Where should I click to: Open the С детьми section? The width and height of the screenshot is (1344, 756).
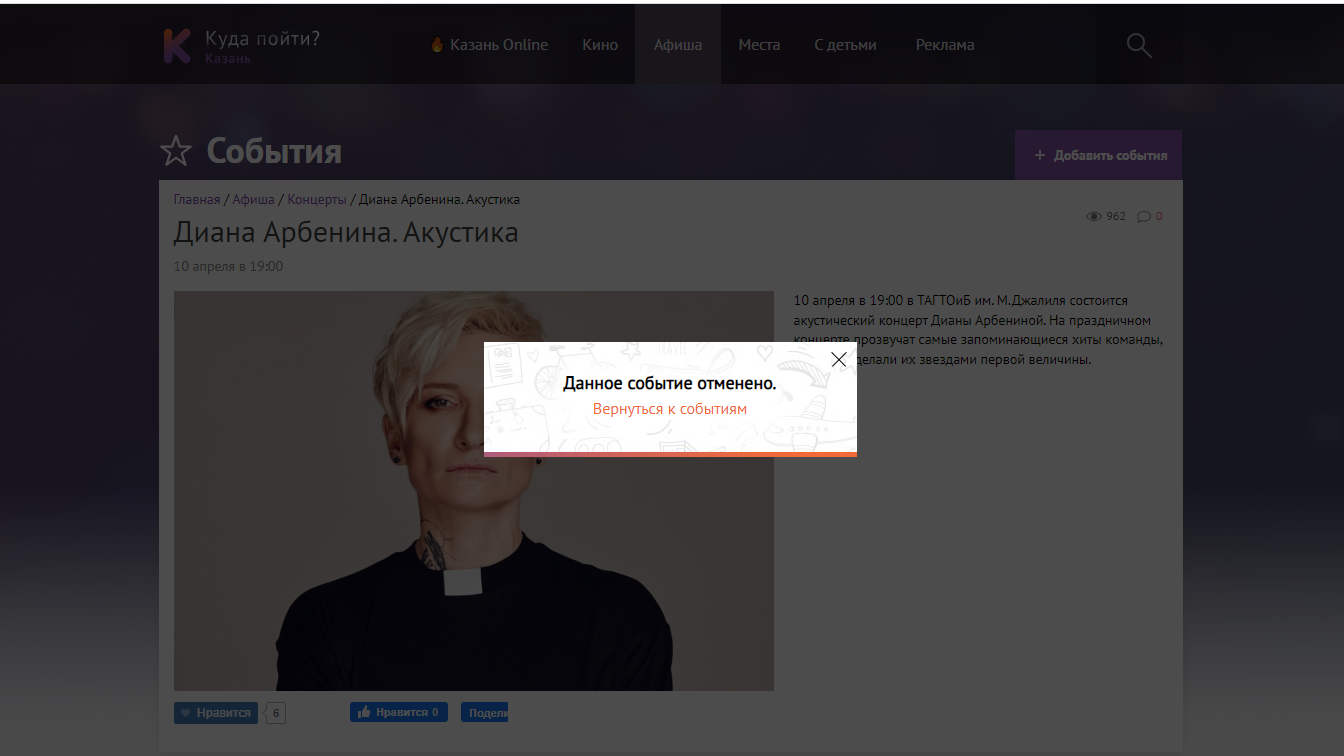[x=845, y=45]
